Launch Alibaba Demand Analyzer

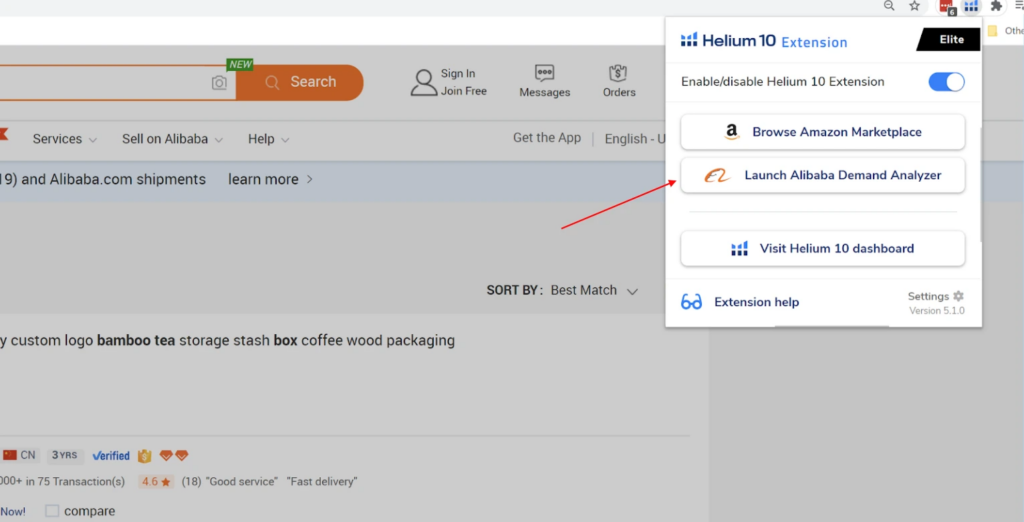pyautogui.click(x=822, y=175)
